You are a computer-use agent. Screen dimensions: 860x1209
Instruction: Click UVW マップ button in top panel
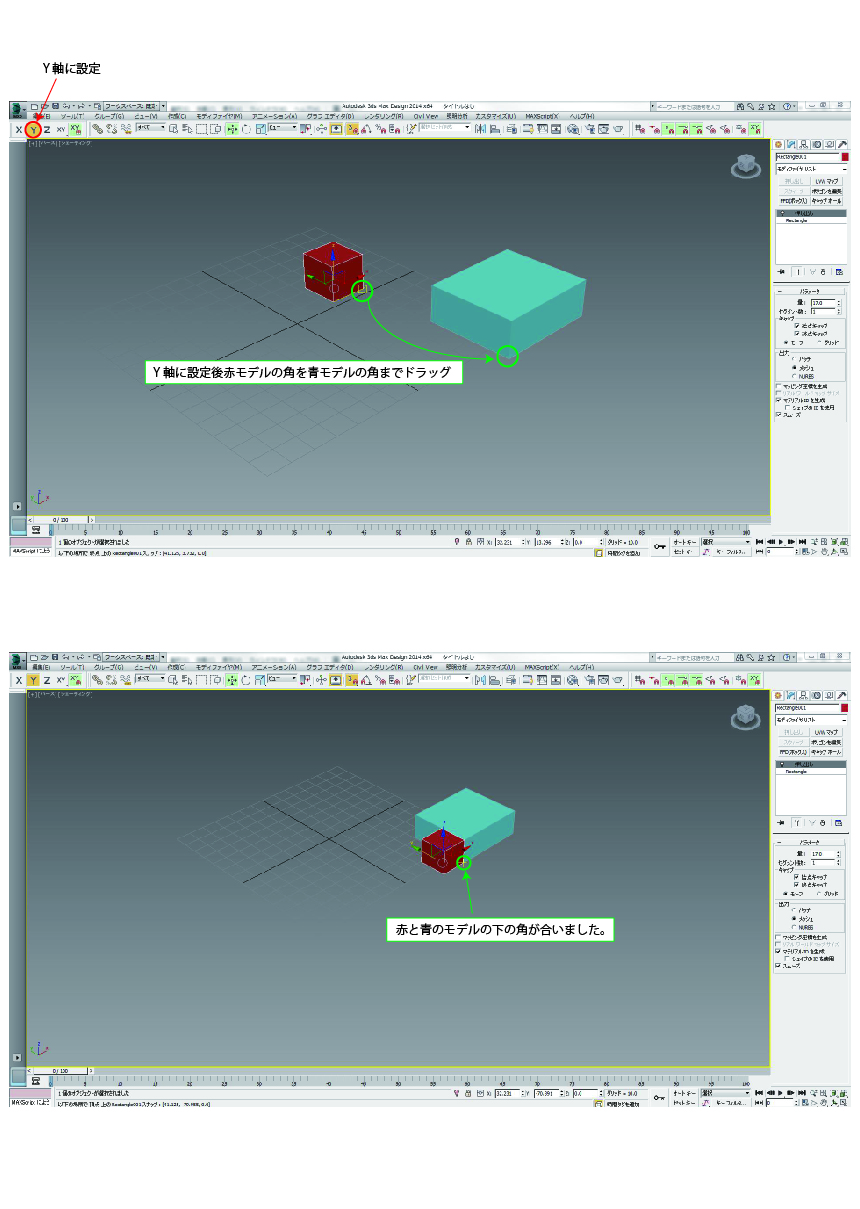click(x=827, y=181)
